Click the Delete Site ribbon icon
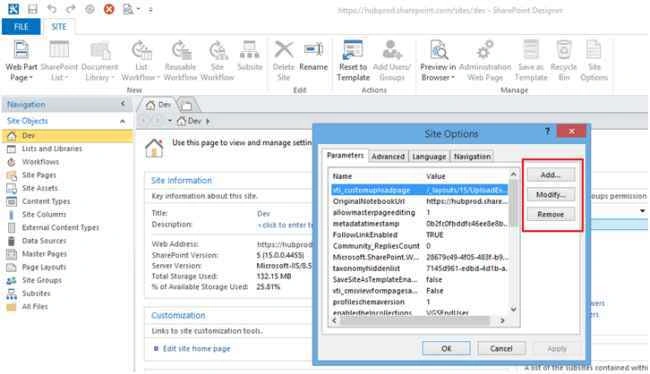The height and width of the screenshot is (374, 650). tap(284, 50)
